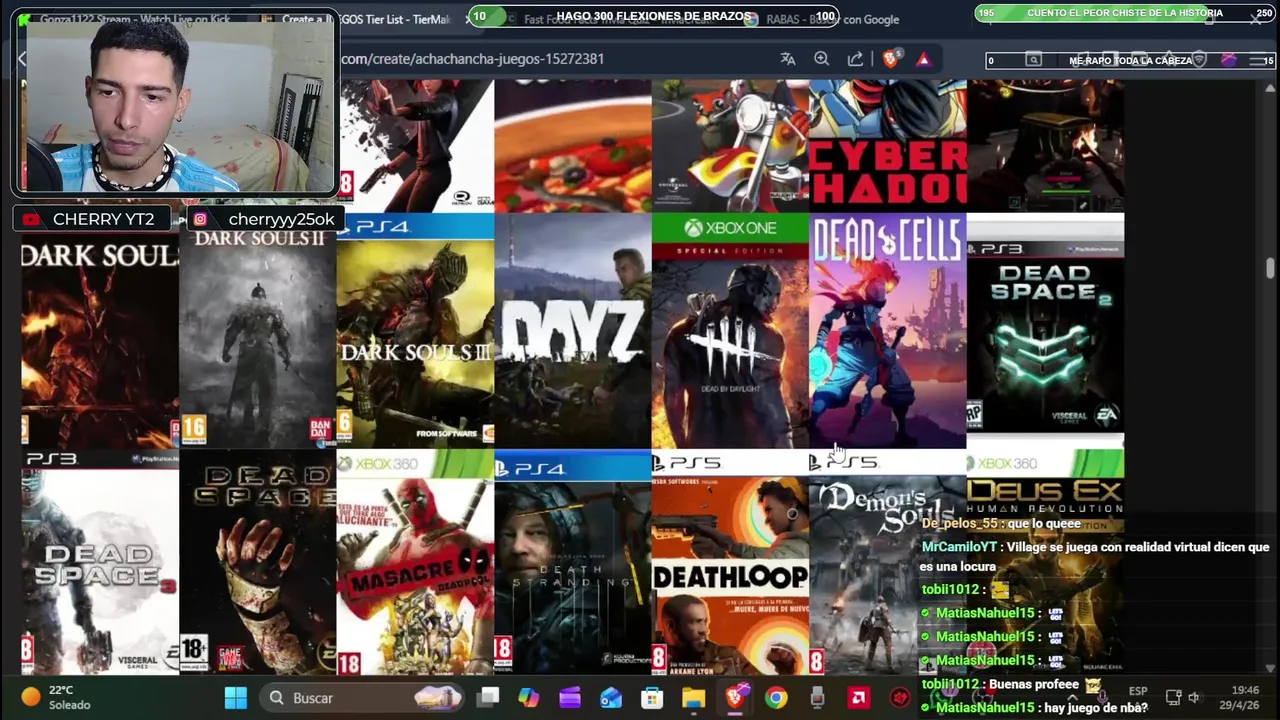Open the Windows Start menu
This screenshot has height=720, width=1280.
[236, 698]
